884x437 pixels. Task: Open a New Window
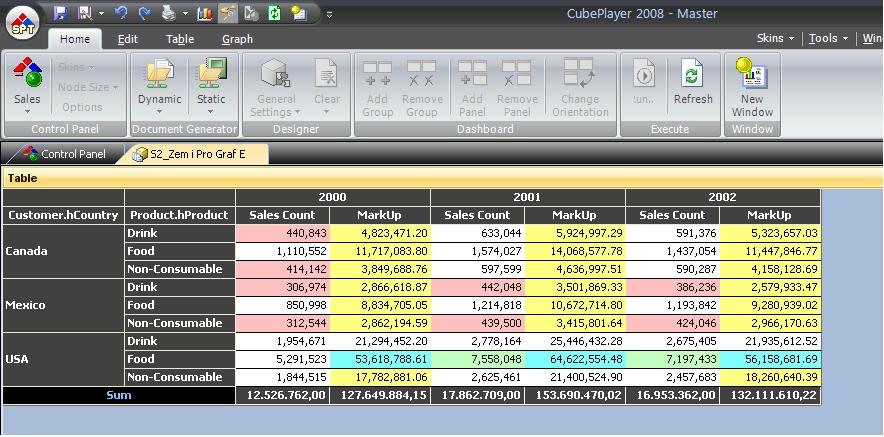tap(752, 88)
